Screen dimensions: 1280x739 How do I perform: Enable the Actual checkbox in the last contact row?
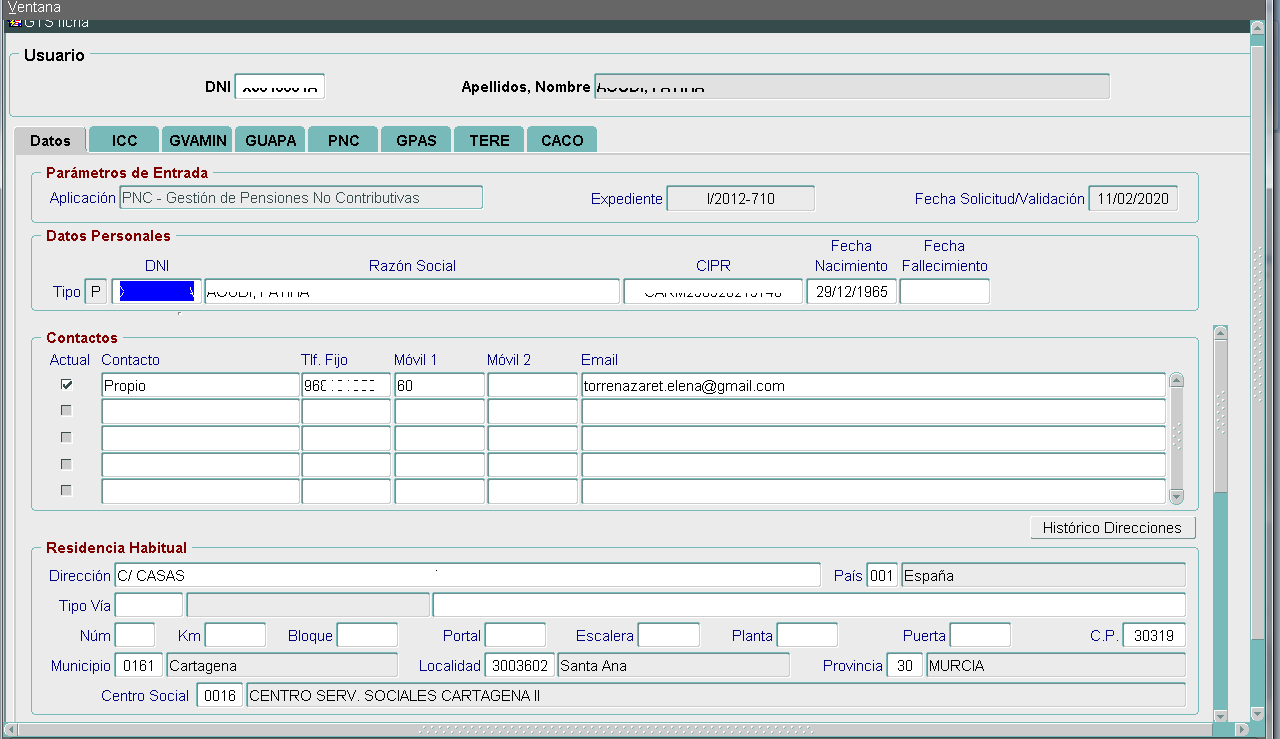point(67,490)
